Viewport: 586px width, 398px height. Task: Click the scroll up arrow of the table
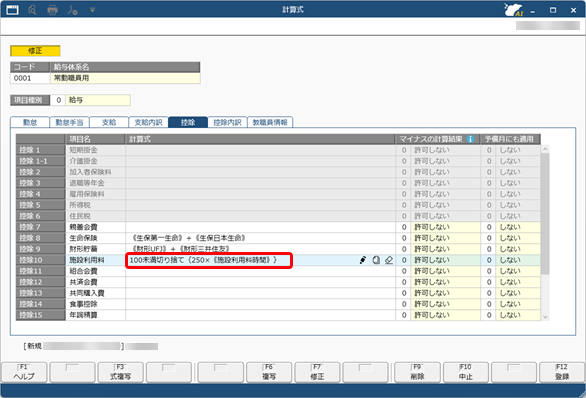point(545,149)
